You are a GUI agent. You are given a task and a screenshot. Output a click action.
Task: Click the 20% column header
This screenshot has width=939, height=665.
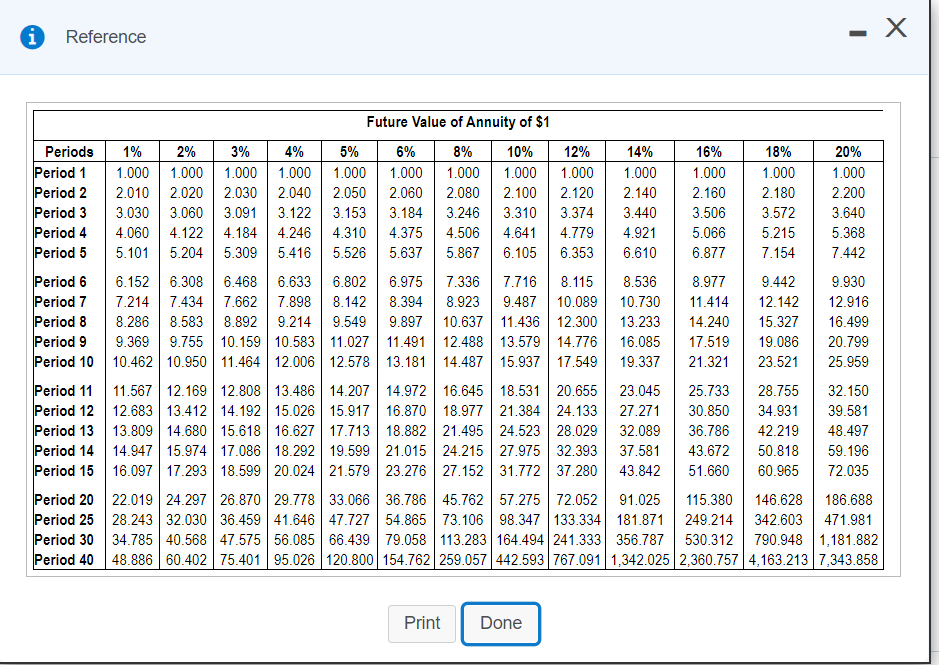(848, 152)
